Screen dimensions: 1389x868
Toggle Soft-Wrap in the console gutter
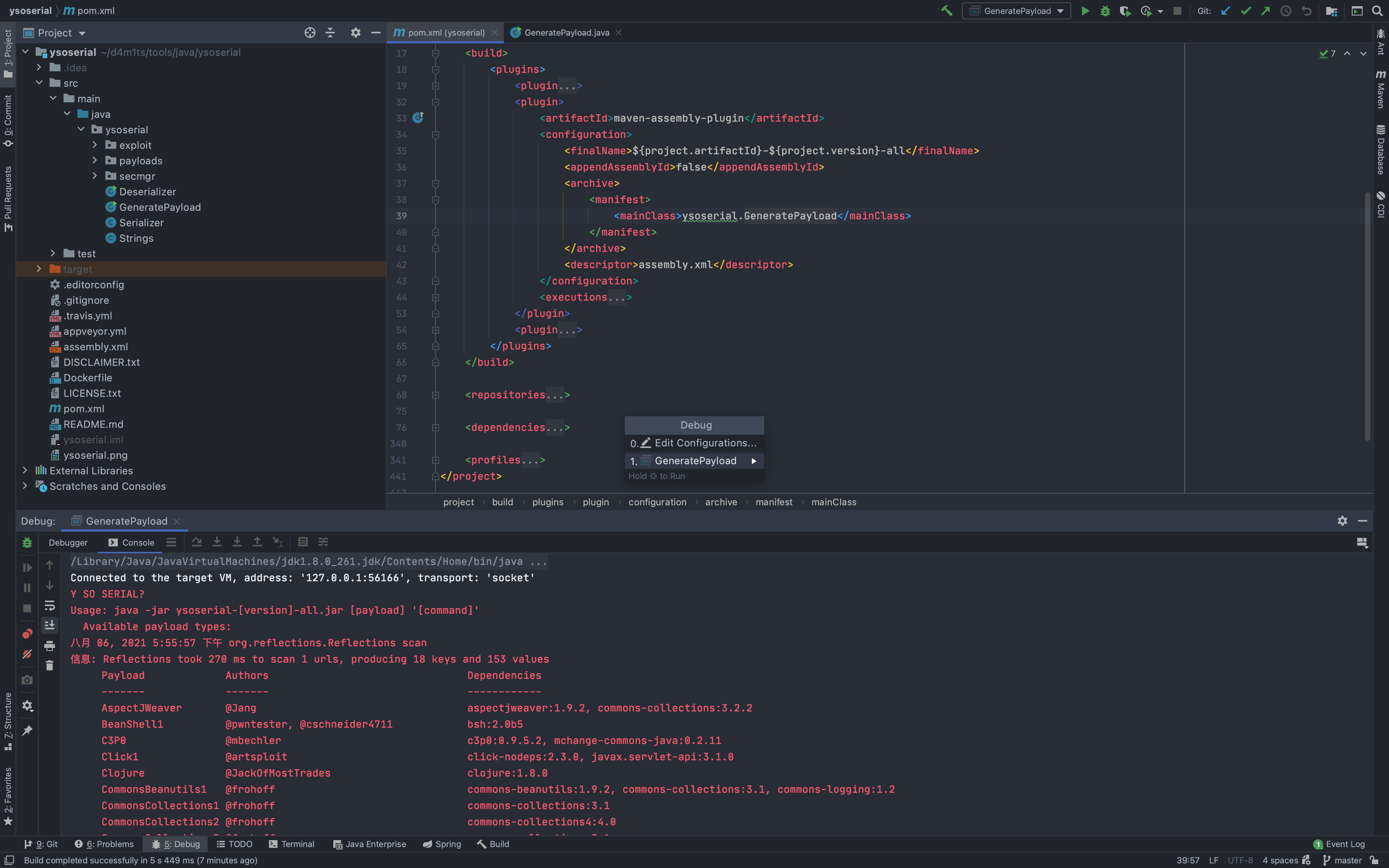coord(50,606)
